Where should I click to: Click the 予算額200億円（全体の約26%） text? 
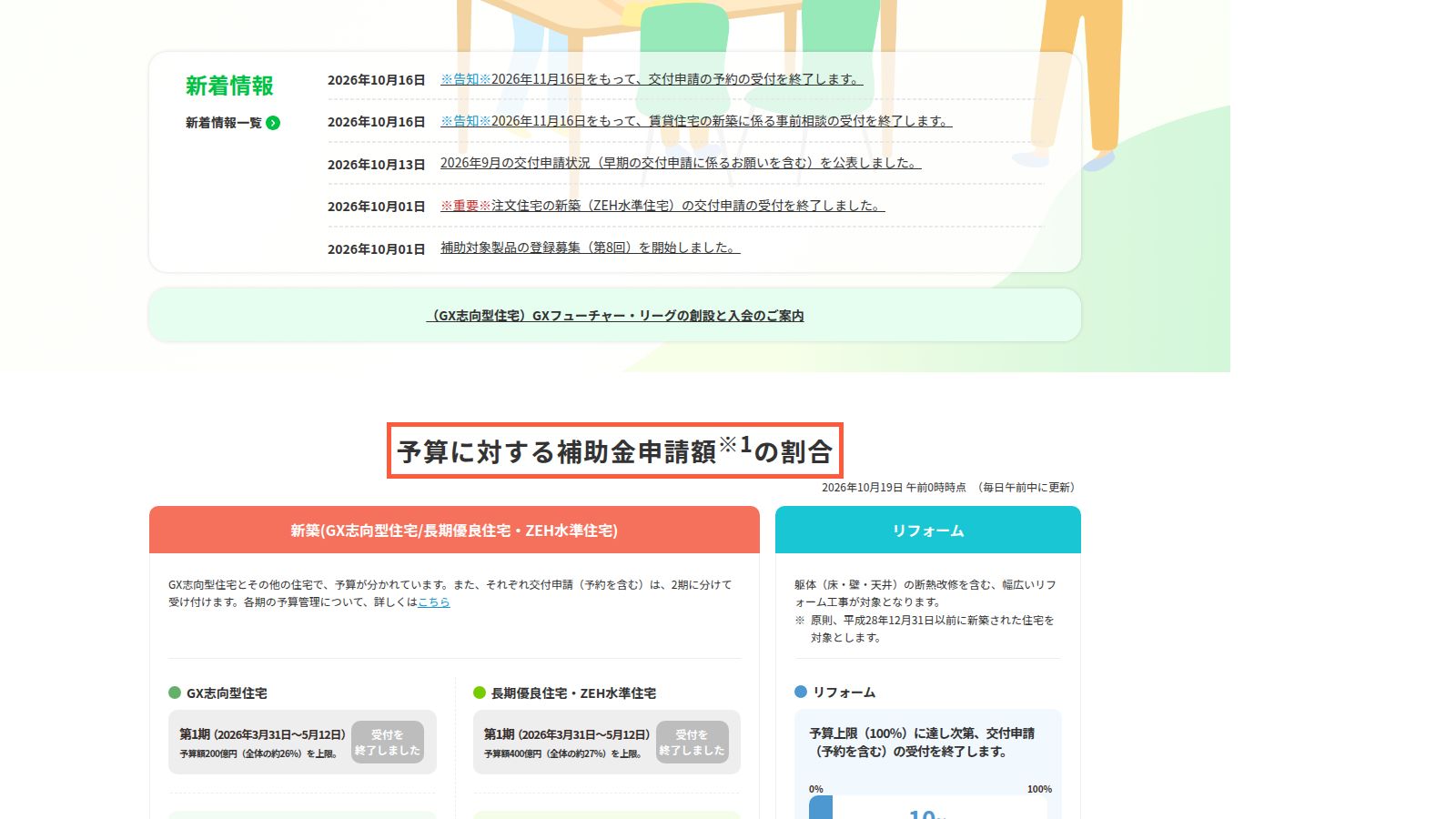(259, 753)
